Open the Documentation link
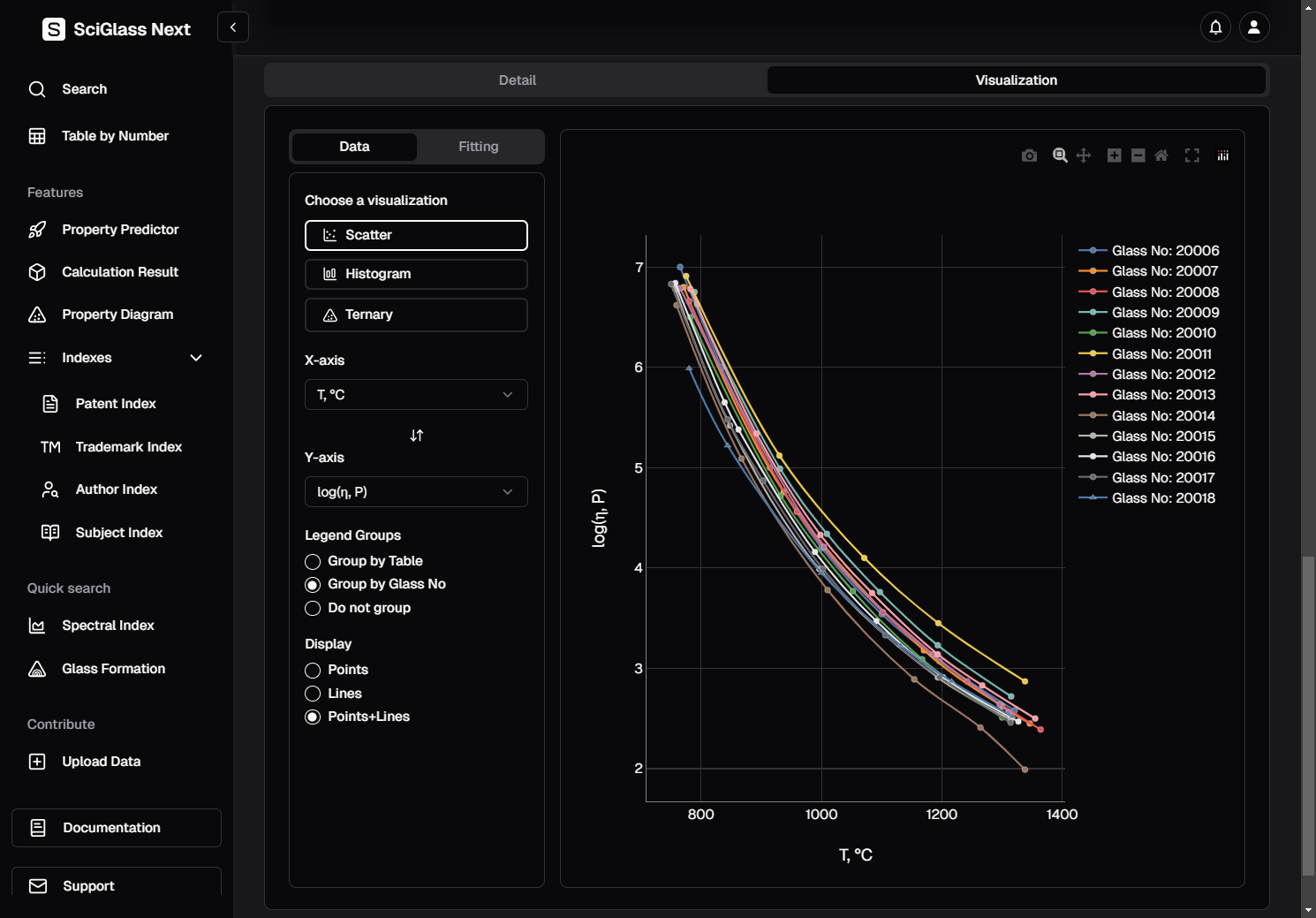 pos(117,828)
